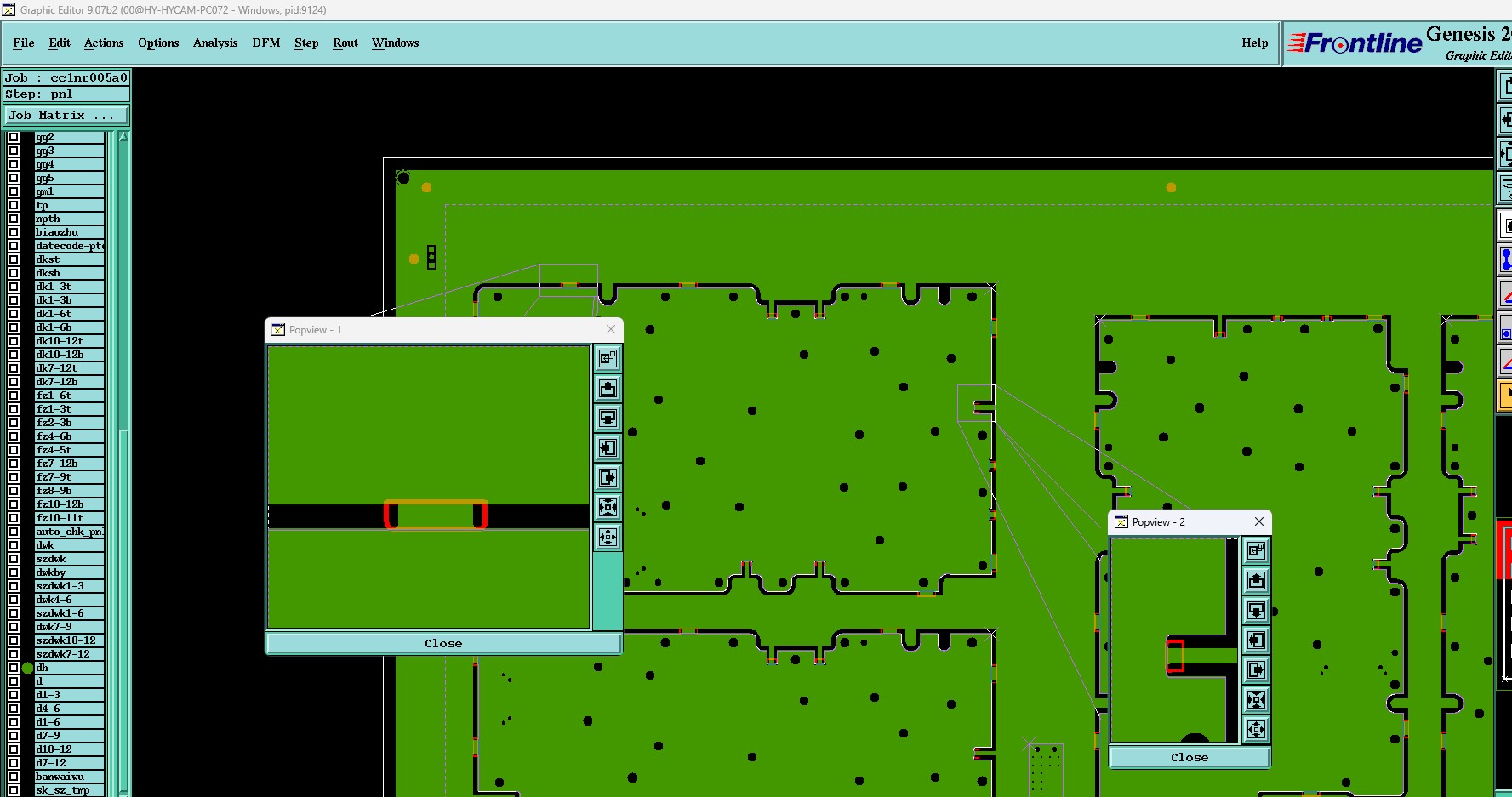Click the Step: pnl field
The width and height of the screenshot is (1512, 797).
coord(66,94)
